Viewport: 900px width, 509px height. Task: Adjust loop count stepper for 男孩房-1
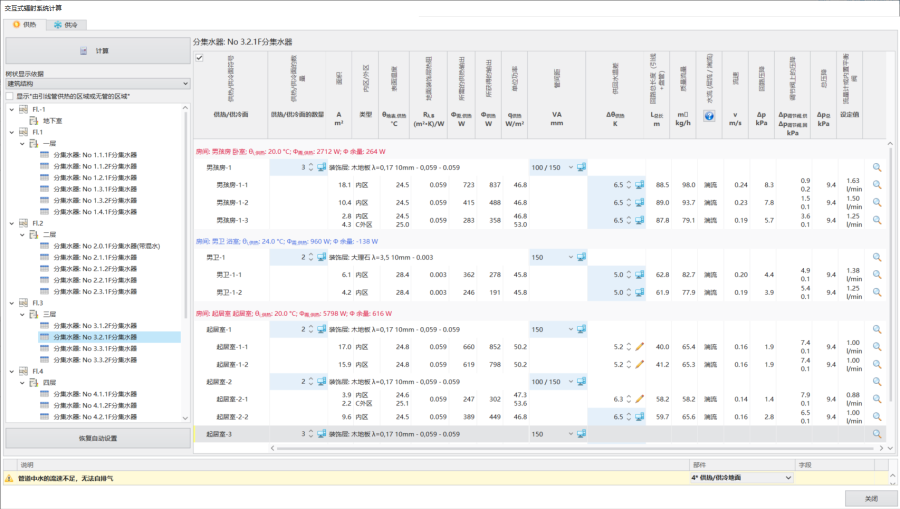[311, 168]
